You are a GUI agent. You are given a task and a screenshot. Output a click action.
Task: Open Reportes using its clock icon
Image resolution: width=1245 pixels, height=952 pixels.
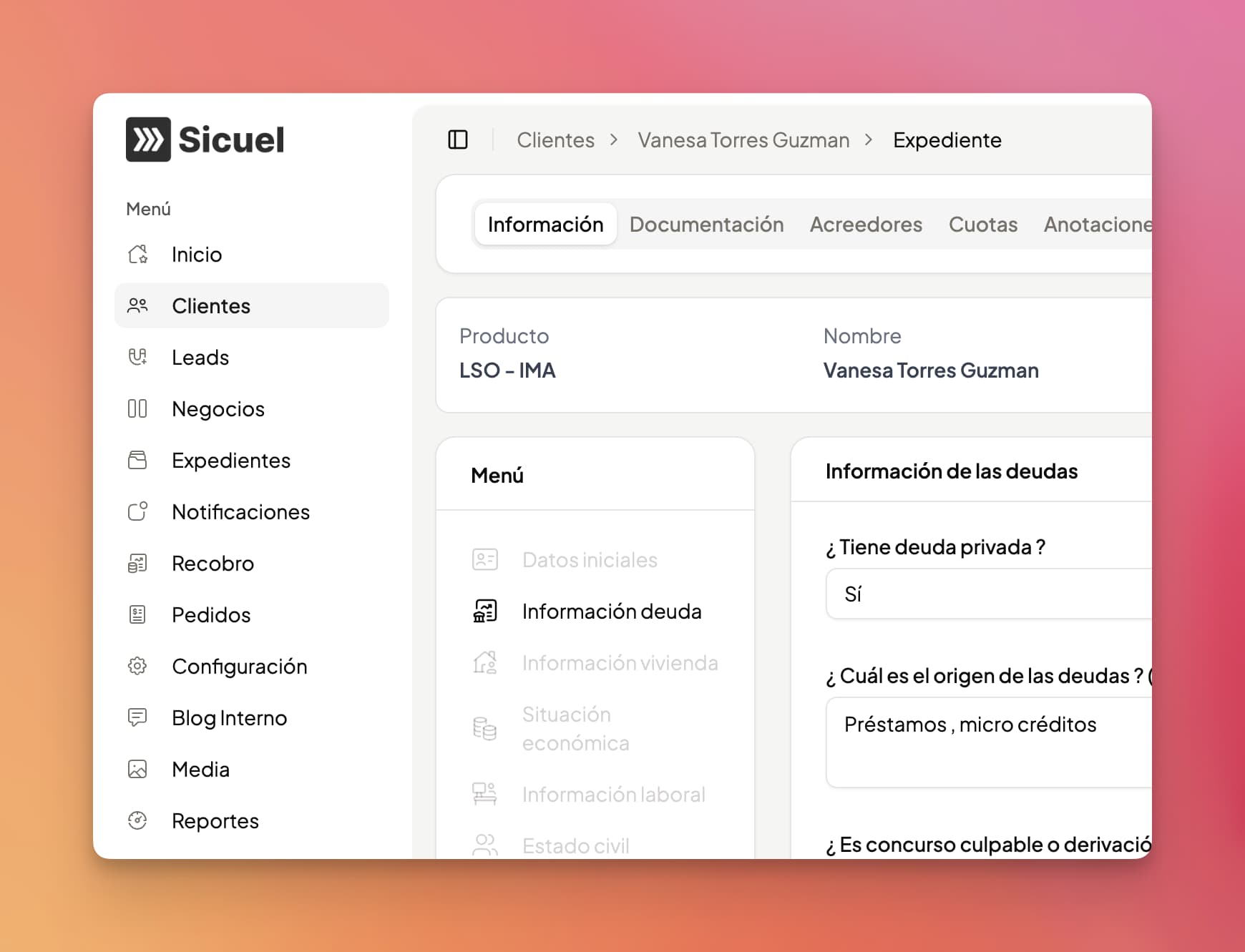pyautogui.click(x=137, y=820)
